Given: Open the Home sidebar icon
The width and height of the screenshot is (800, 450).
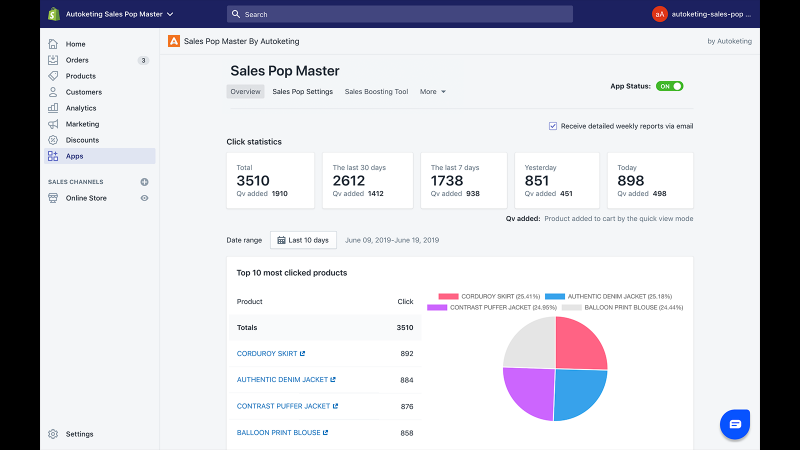Looking at the screenshot, I should pyautogui.click(x=53, y=44).
